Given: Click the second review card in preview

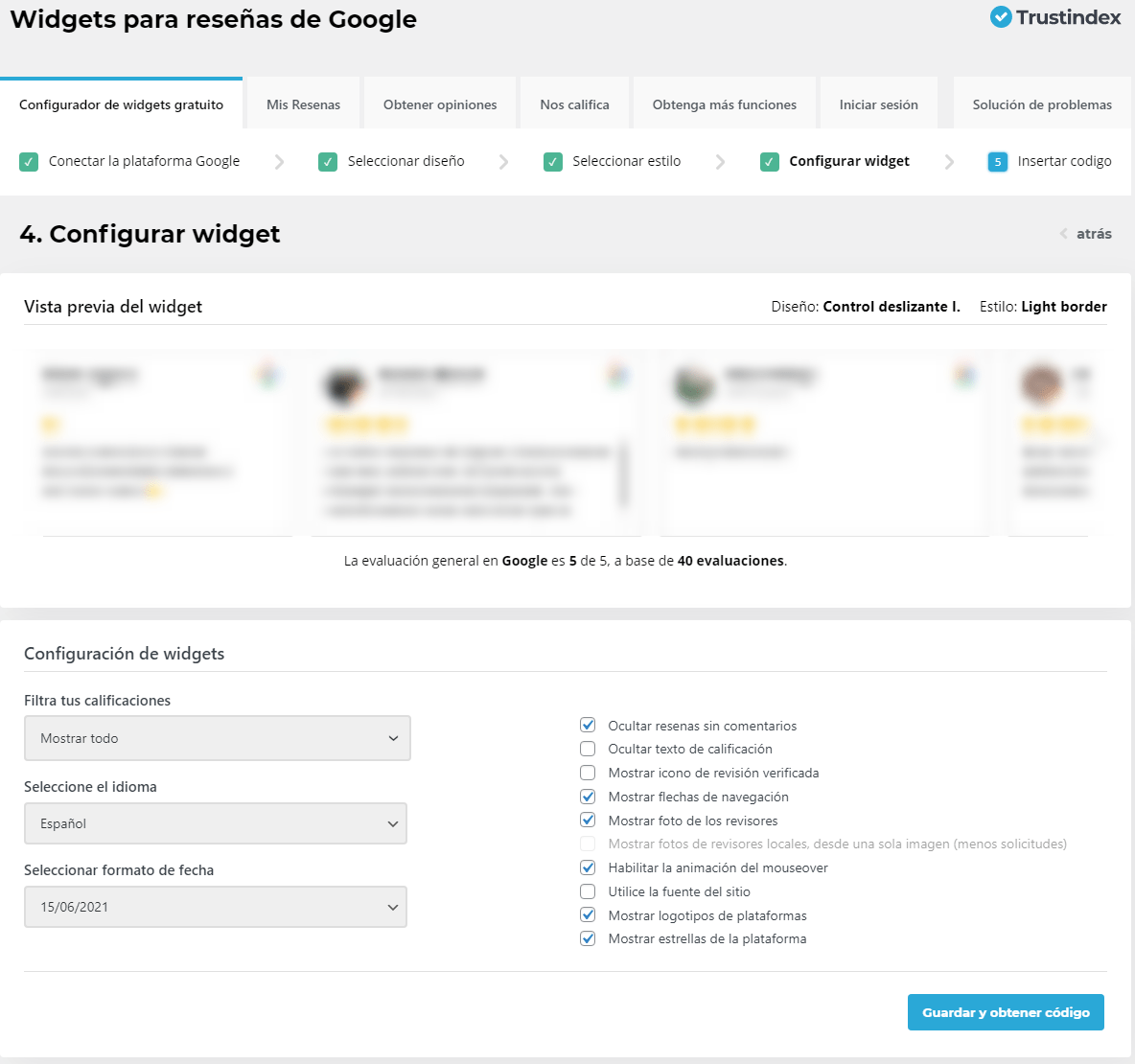Looking at the screenshot, I should tap(476, 443).
